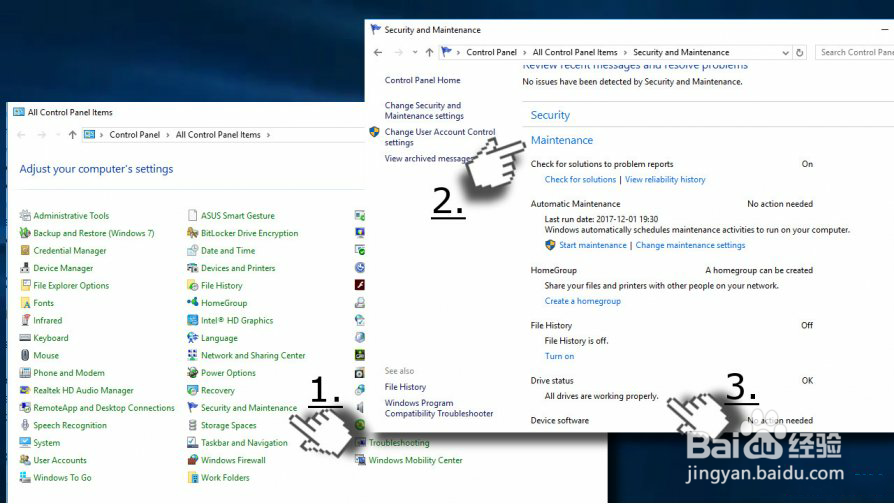The image size is (894, 504).
Task: Open Phone and Modem icon
Action: [x=25, y=373]
